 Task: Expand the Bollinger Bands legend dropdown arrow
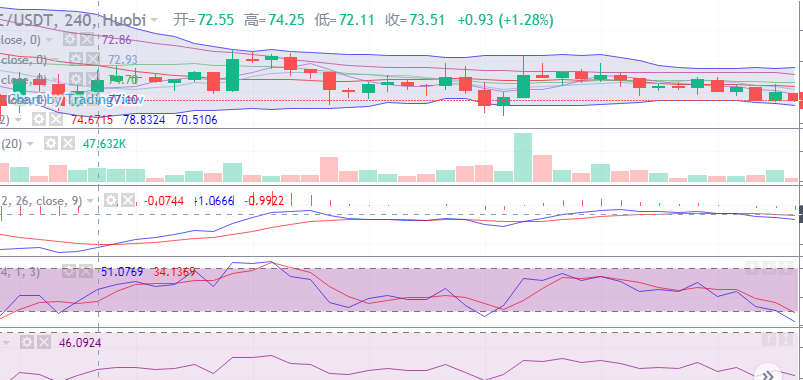18,120
